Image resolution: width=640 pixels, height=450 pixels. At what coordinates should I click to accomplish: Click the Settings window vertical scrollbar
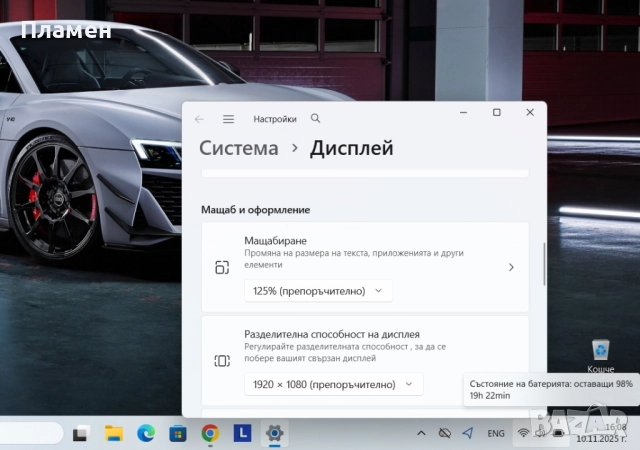544,264
